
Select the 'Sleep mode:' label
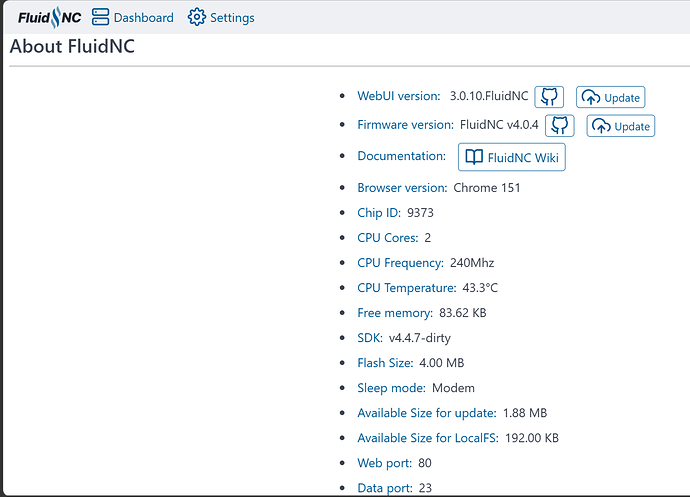pyautogui.click(x=392, y=388)
